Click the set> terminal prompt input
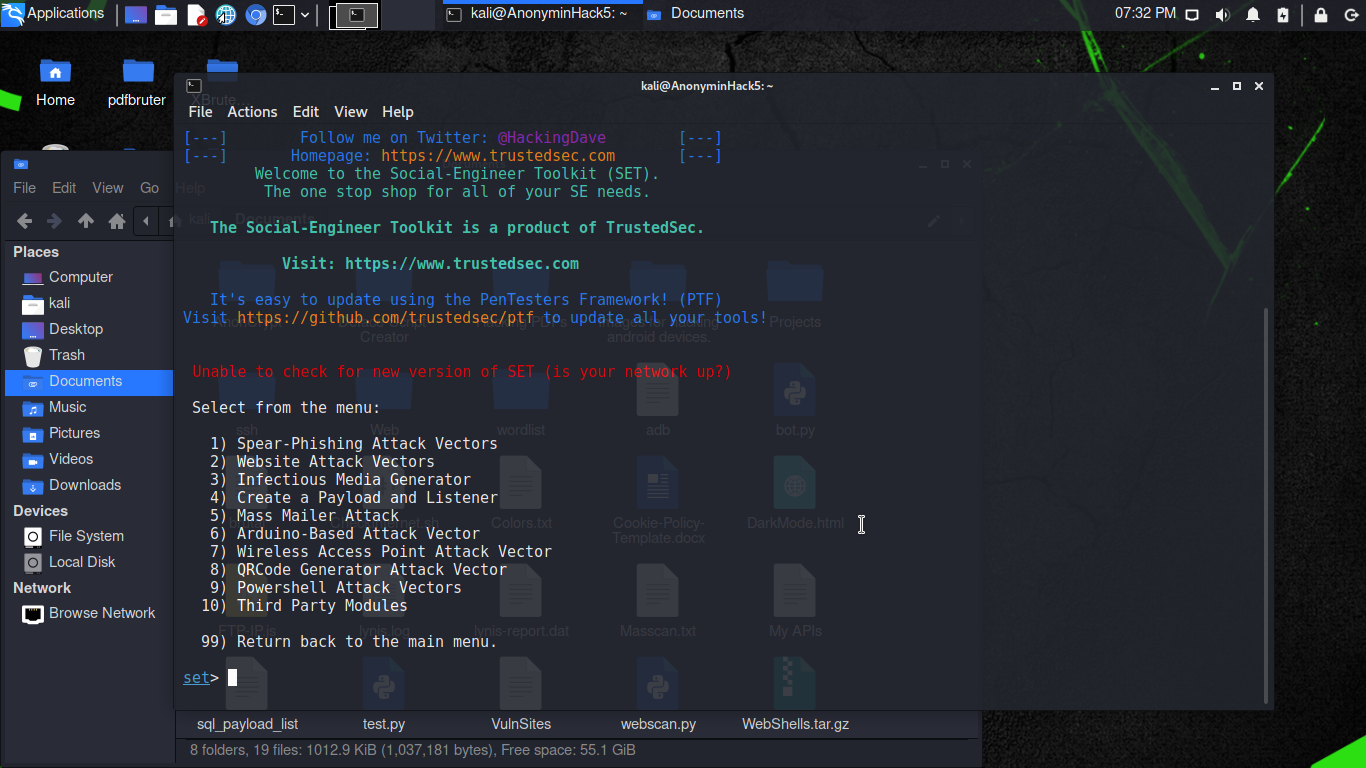Screen dimensions: 1366x768 (x=232, y=678)
